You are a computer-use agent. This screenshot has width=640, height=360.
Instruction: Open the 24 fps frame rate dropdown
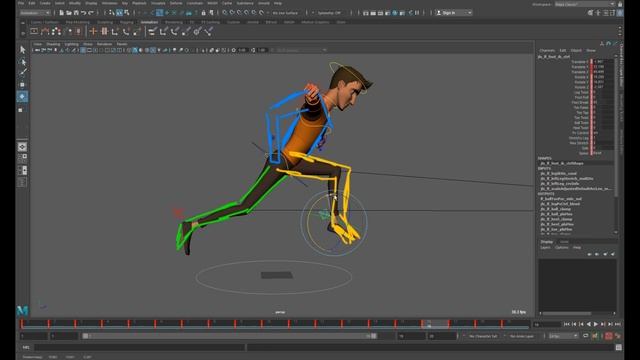(x=563, y=336)
